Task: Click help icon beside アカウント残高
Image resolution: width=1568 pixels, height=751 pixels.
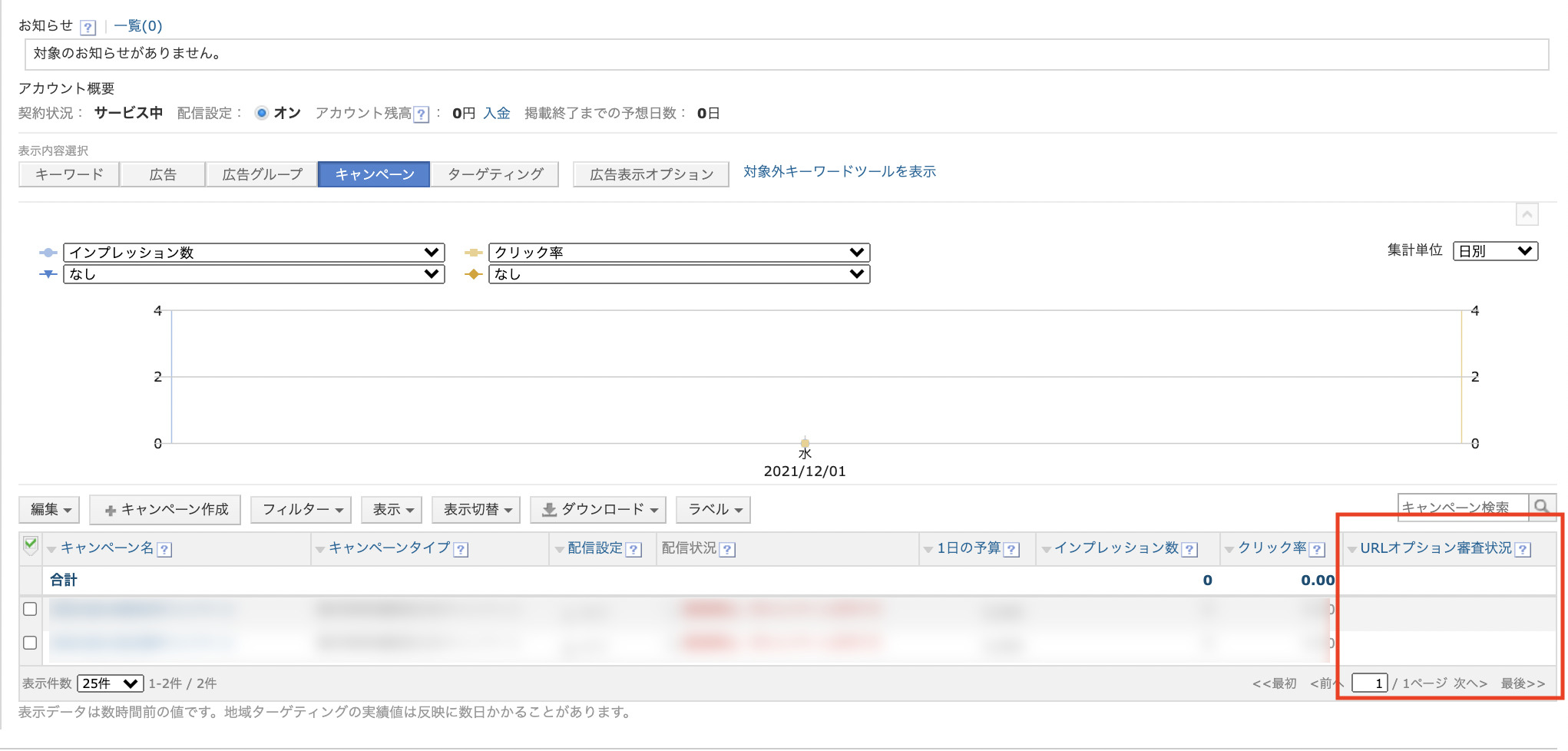Action: [421, 114]
